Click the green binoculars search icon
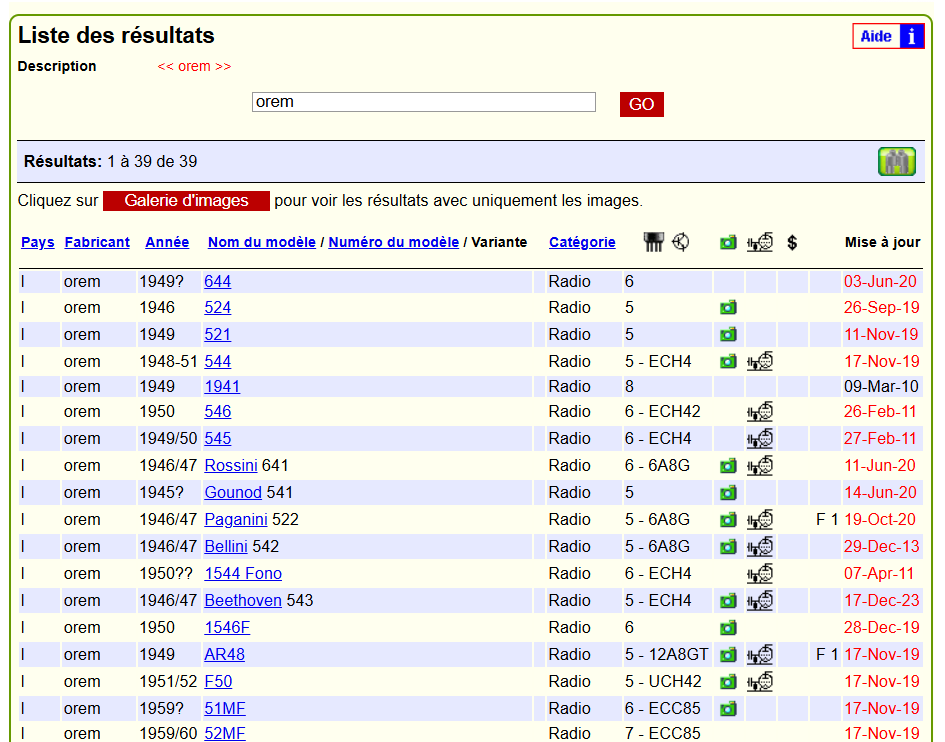The width and height of the screenshot is (945, 742). [897, 162]
